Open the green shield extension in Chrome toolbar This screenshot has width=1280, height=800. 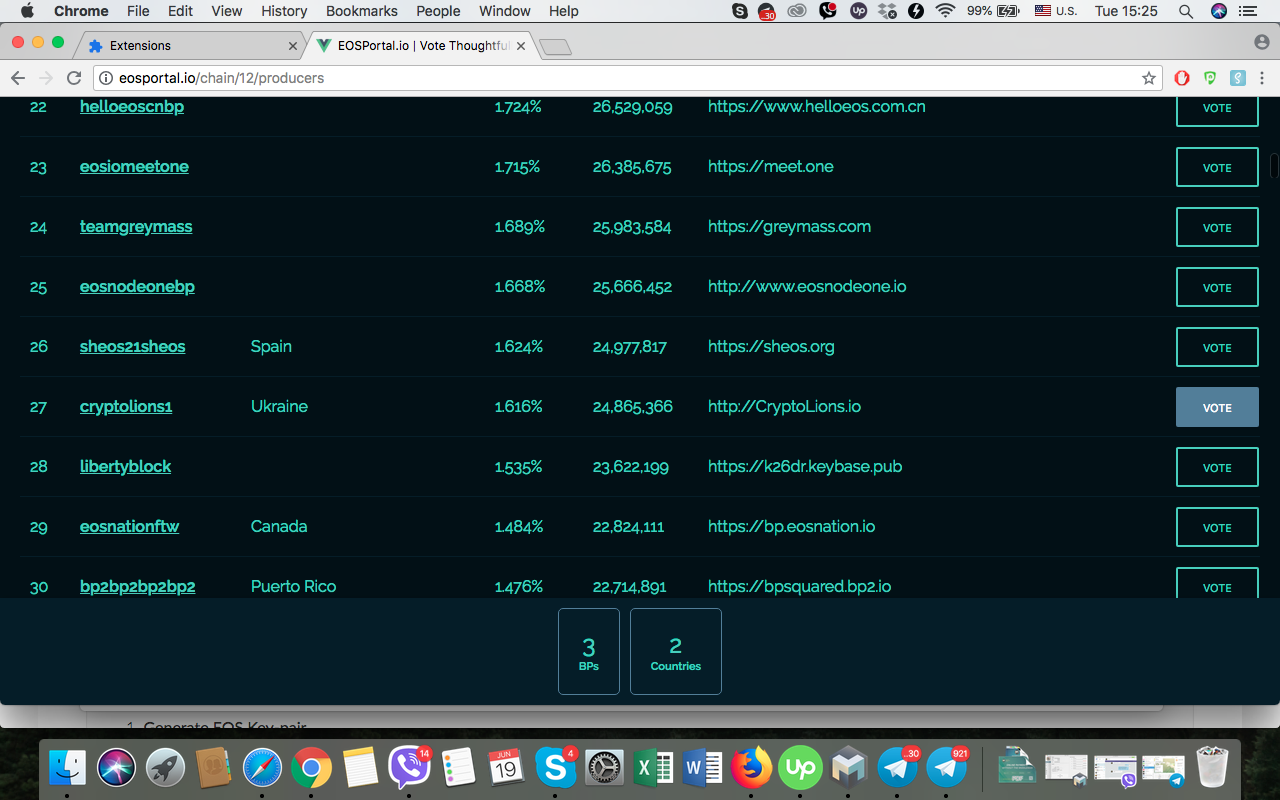click(x=1210, y=78)
